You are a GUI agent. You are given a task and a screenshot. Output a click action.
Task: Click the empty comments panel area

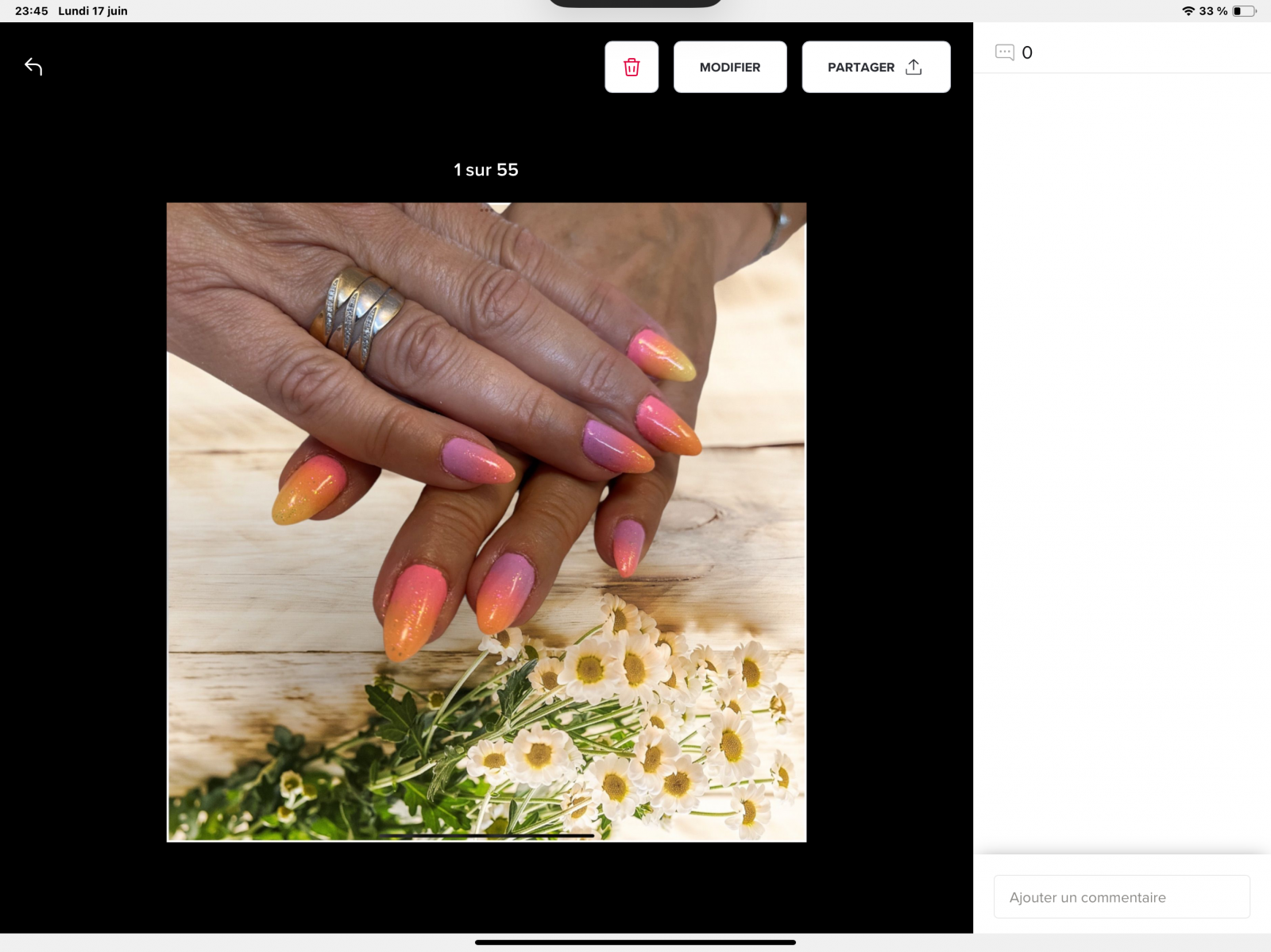(1122, 461)
